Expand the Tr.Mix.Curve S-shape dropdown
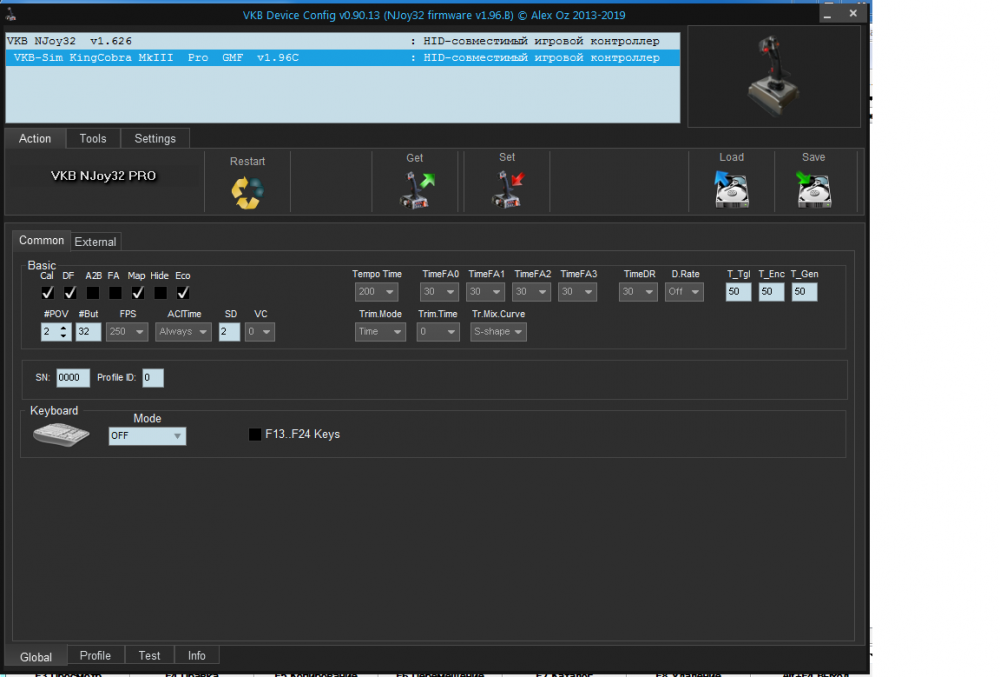Image resolution: width=1000 pixels, height=677 pixels. point(498,332)
